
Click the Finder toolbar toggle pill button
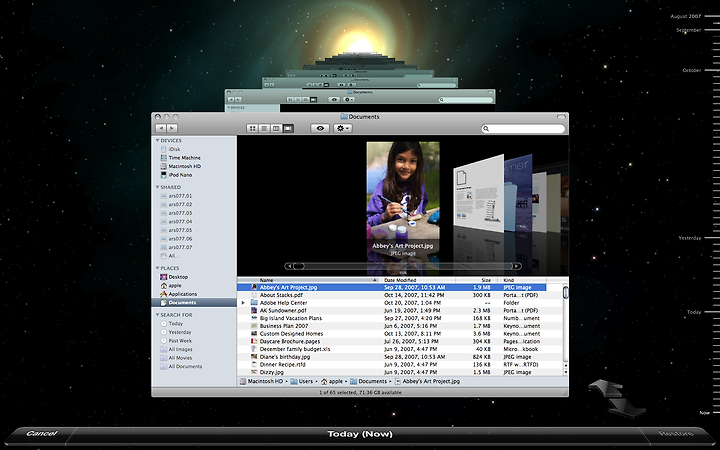pos(561,117)
